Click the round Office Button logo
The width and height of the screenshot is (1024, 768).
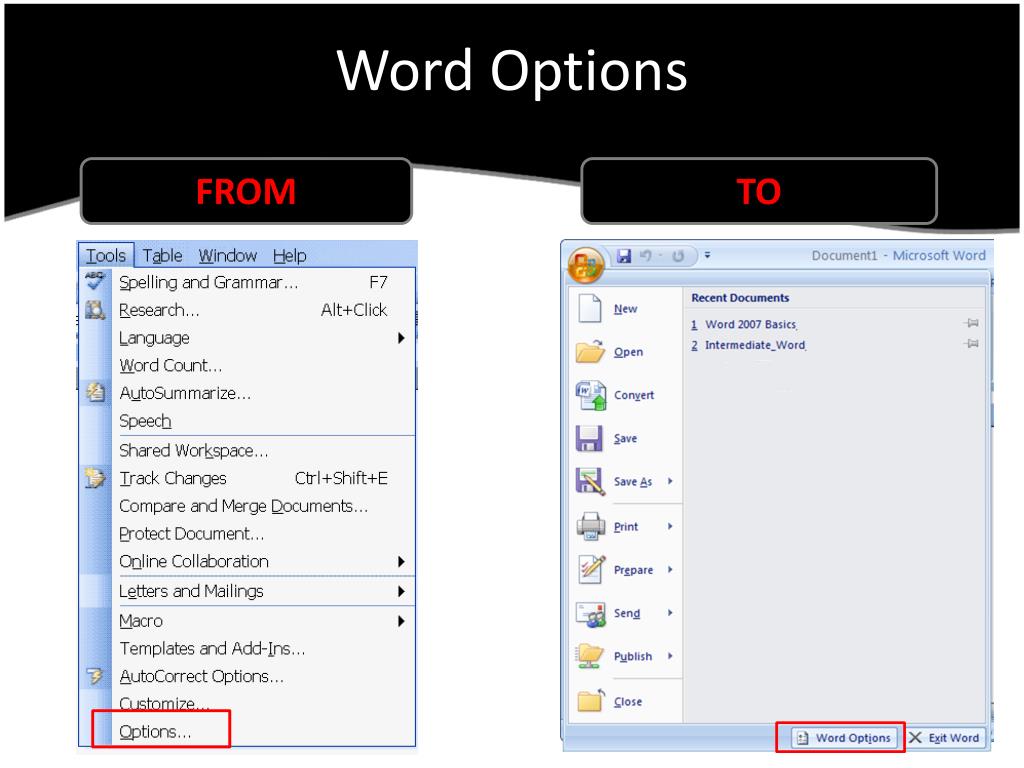point(586,264)
